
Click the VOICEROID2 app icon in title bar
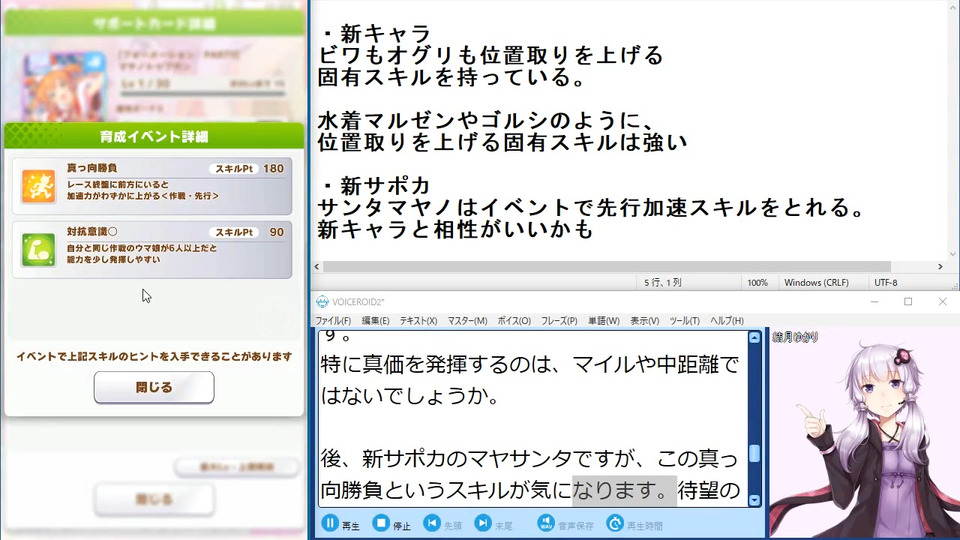click(322, 302)
